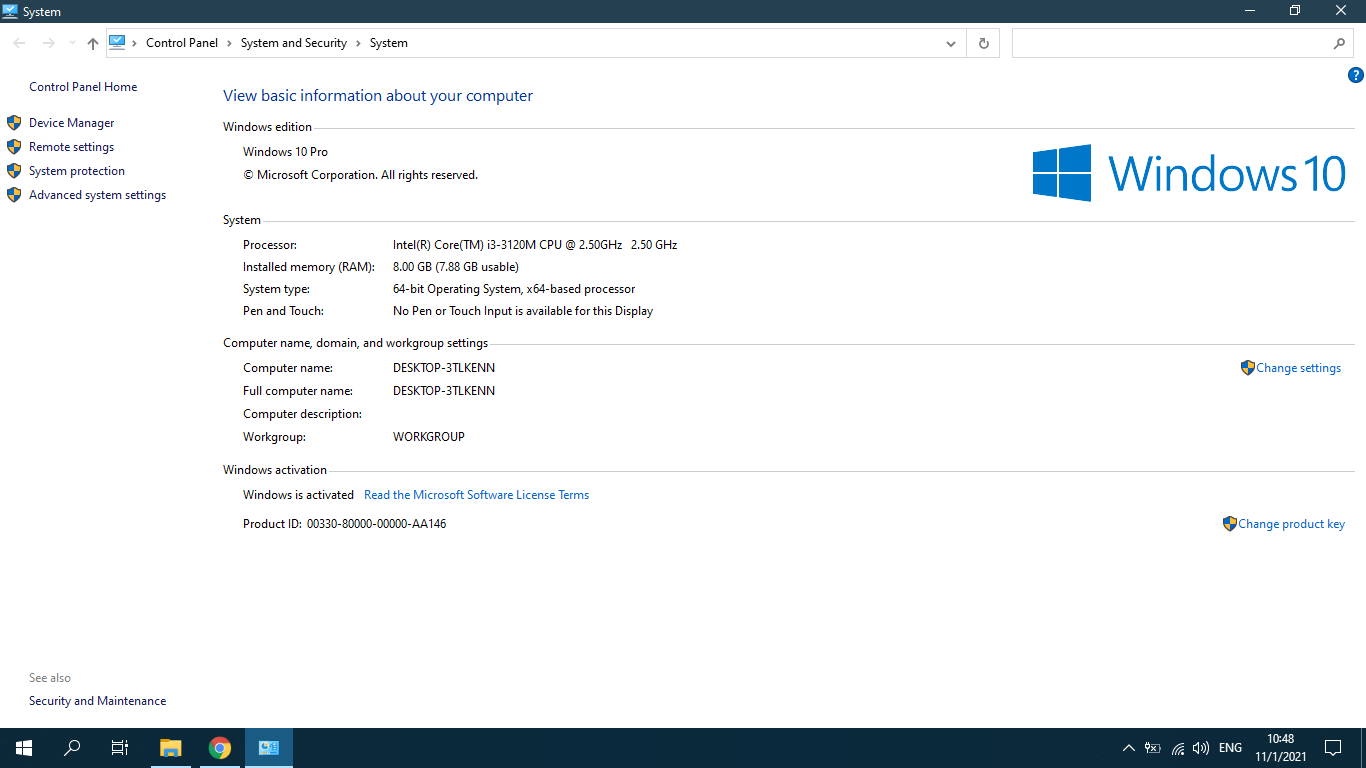Click the shield icon beside Remote settings
This screenshot has width=1366, height=768.
pyautogui.click(x=14, y=147)
